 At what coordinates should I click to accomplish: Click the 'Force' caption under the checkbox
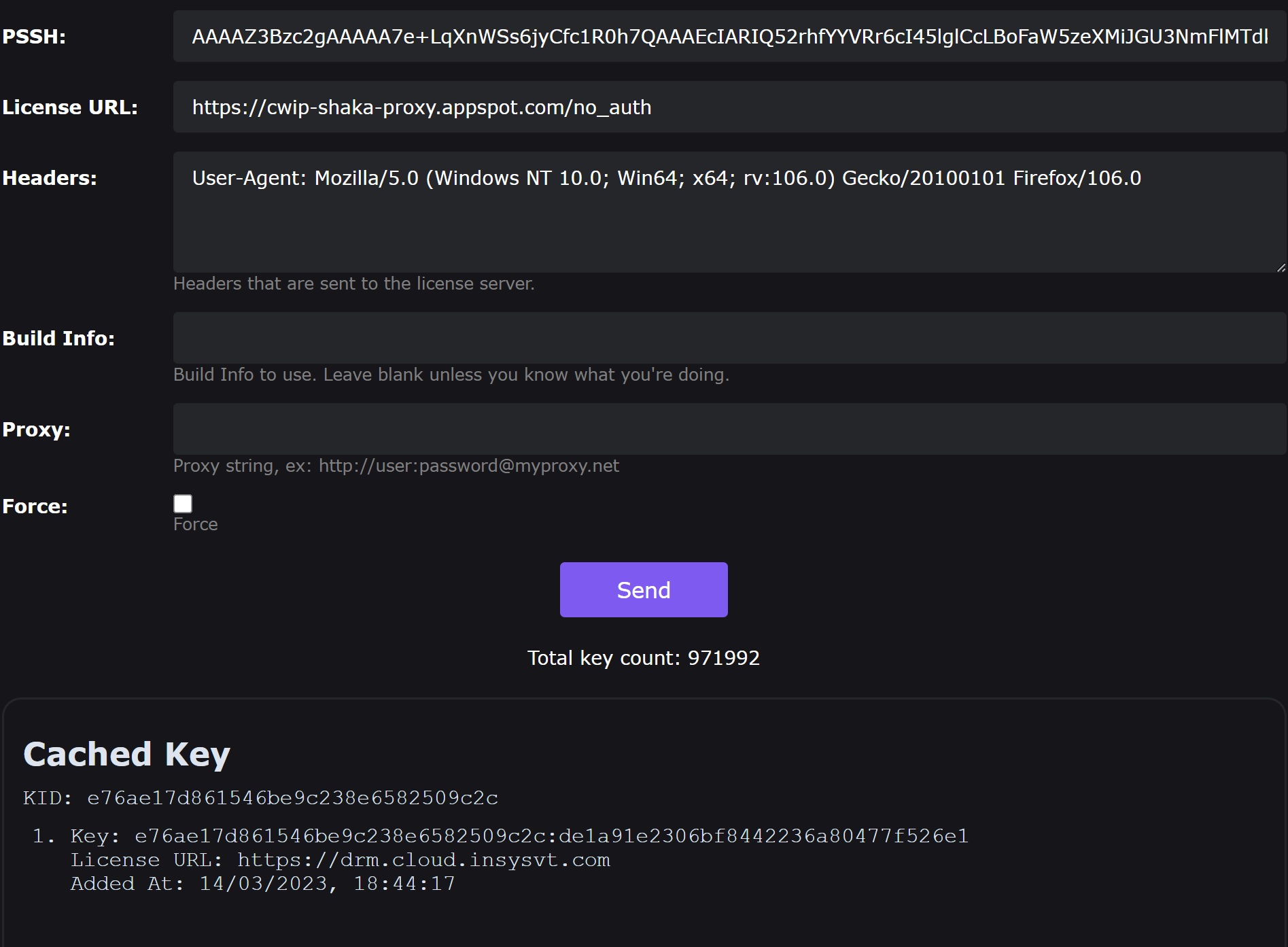[196, 524]
